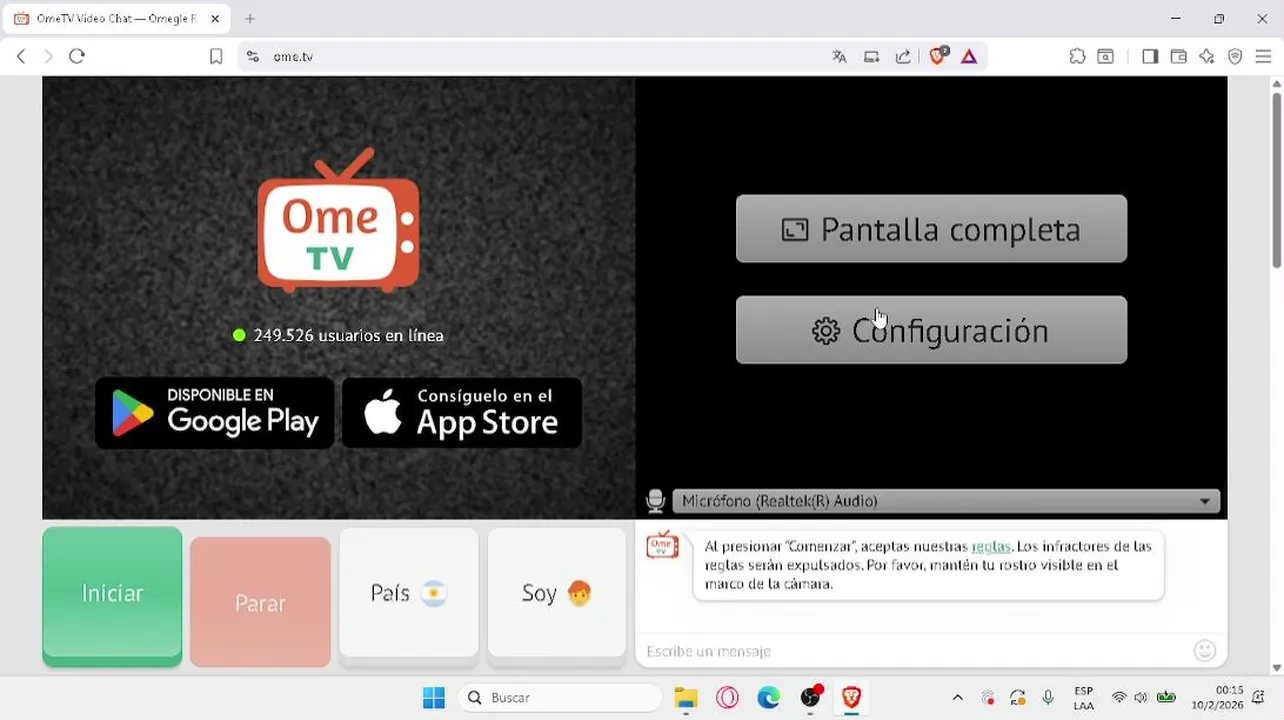
Task: Open the browser hamburger main menu
Action: tap(1263, 57)
